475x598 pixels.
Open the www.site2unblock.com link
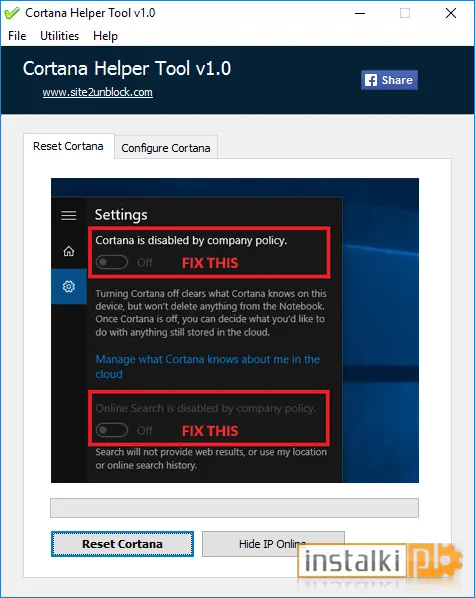[98, 92]
